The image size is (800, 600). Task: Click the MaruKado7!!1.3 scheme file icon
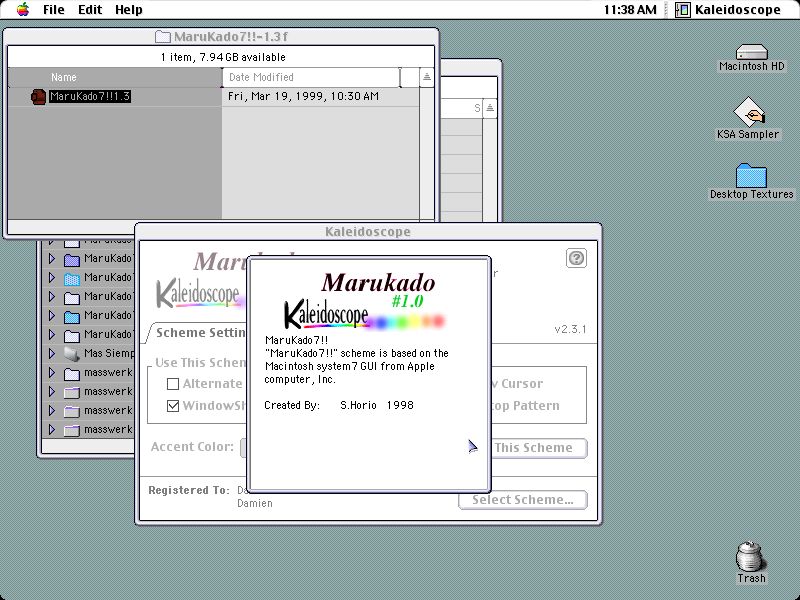38,96
